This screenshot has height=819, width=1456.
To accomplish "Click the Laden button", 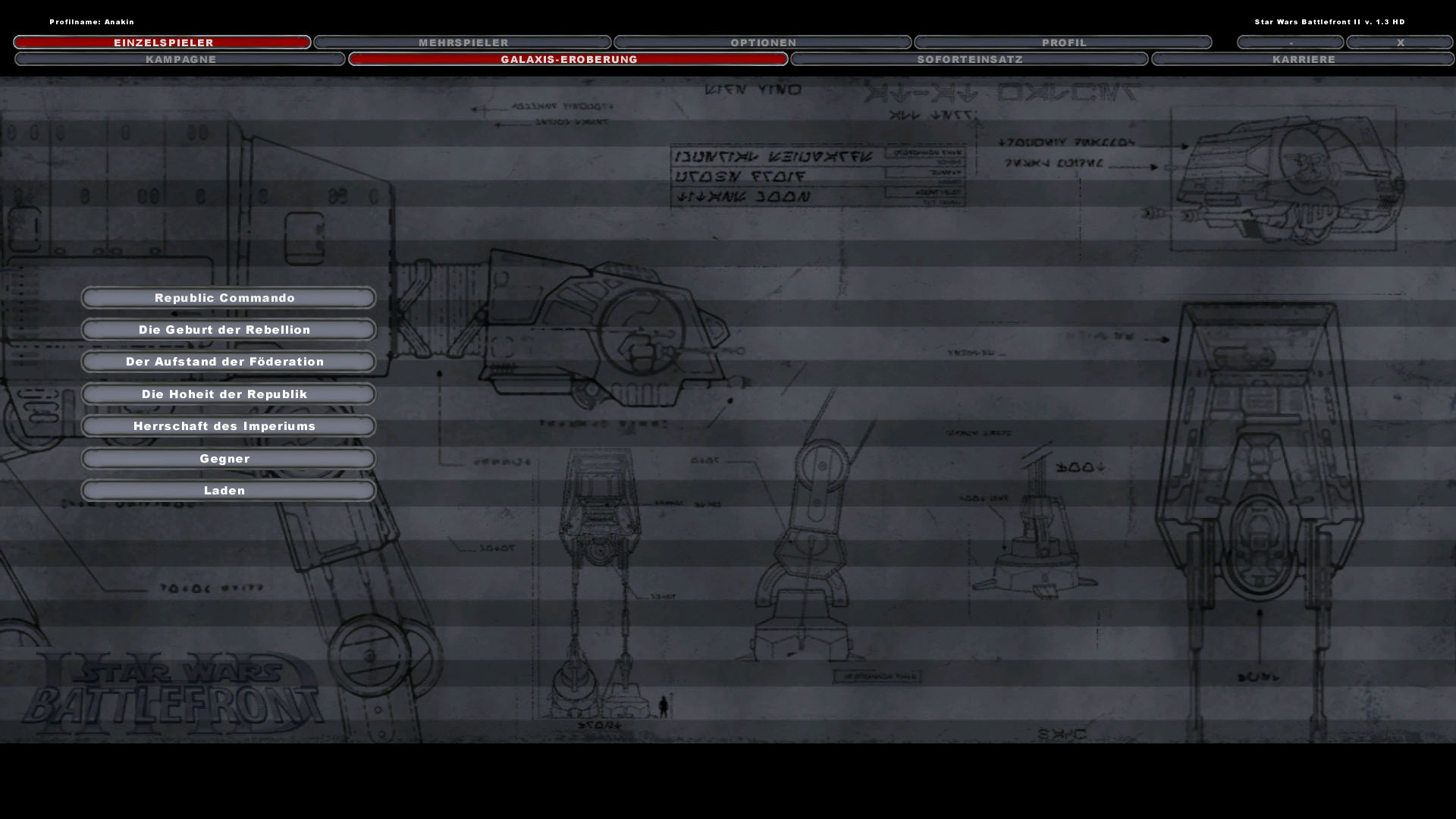I will pos(228,491).
